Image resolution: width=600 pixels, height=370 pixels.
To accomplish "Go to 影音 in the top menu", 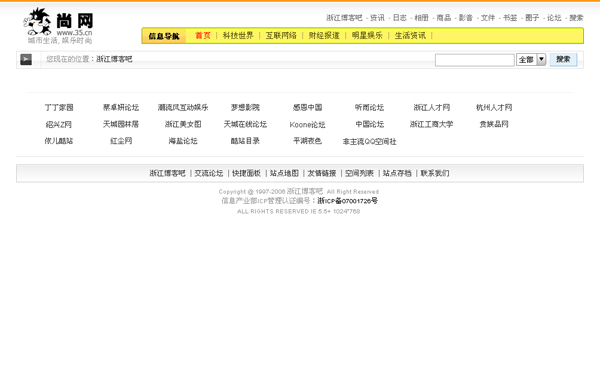I will pos(466,18).
